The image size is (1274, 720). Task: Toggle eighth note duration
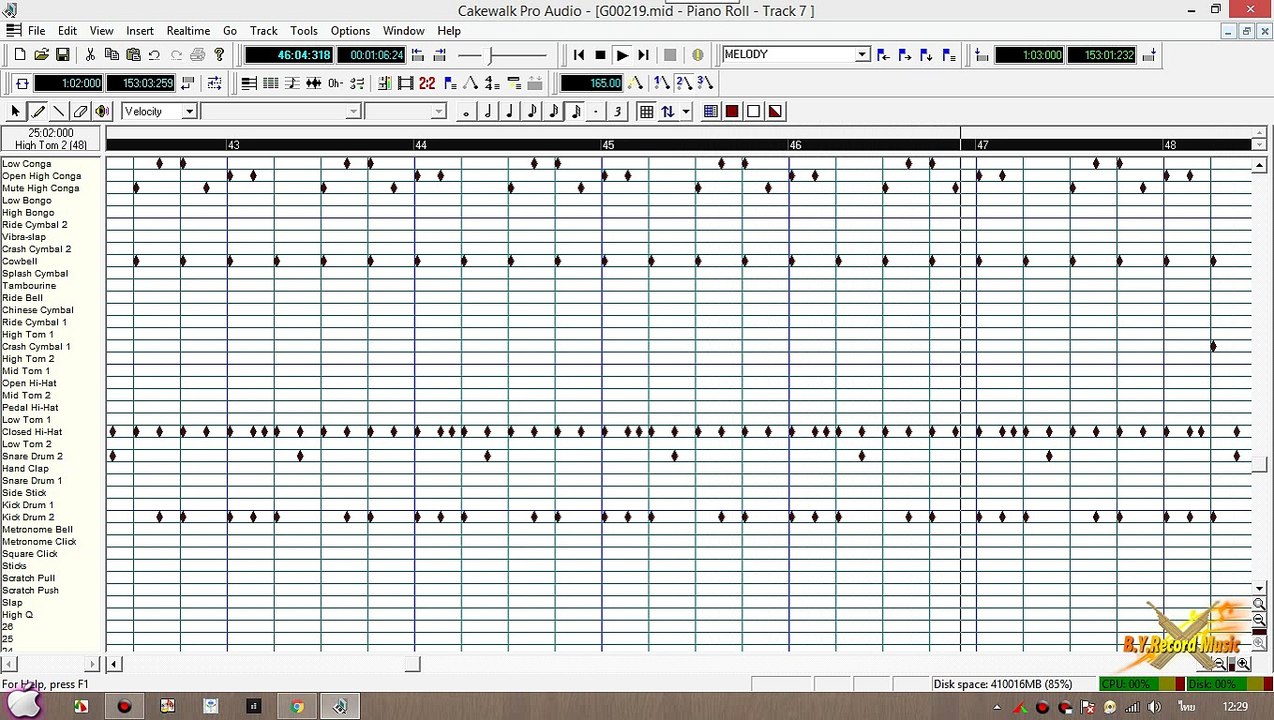pos(532,111)
